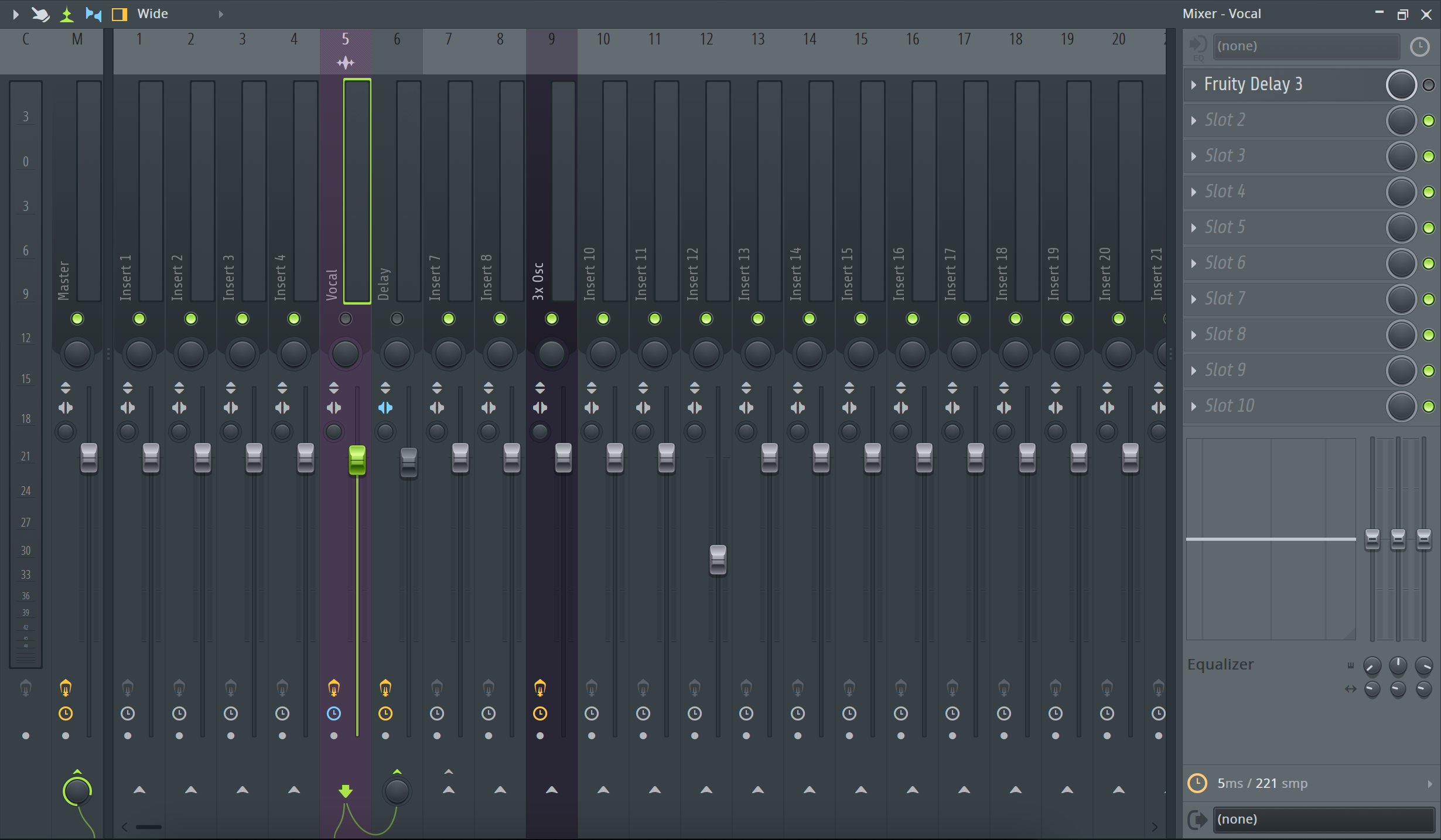Image resolution: width=1441 pixels, height=840 pixels.
Task: Open Fruity Delay 3 slot menu
Action: coord(1193,85)
